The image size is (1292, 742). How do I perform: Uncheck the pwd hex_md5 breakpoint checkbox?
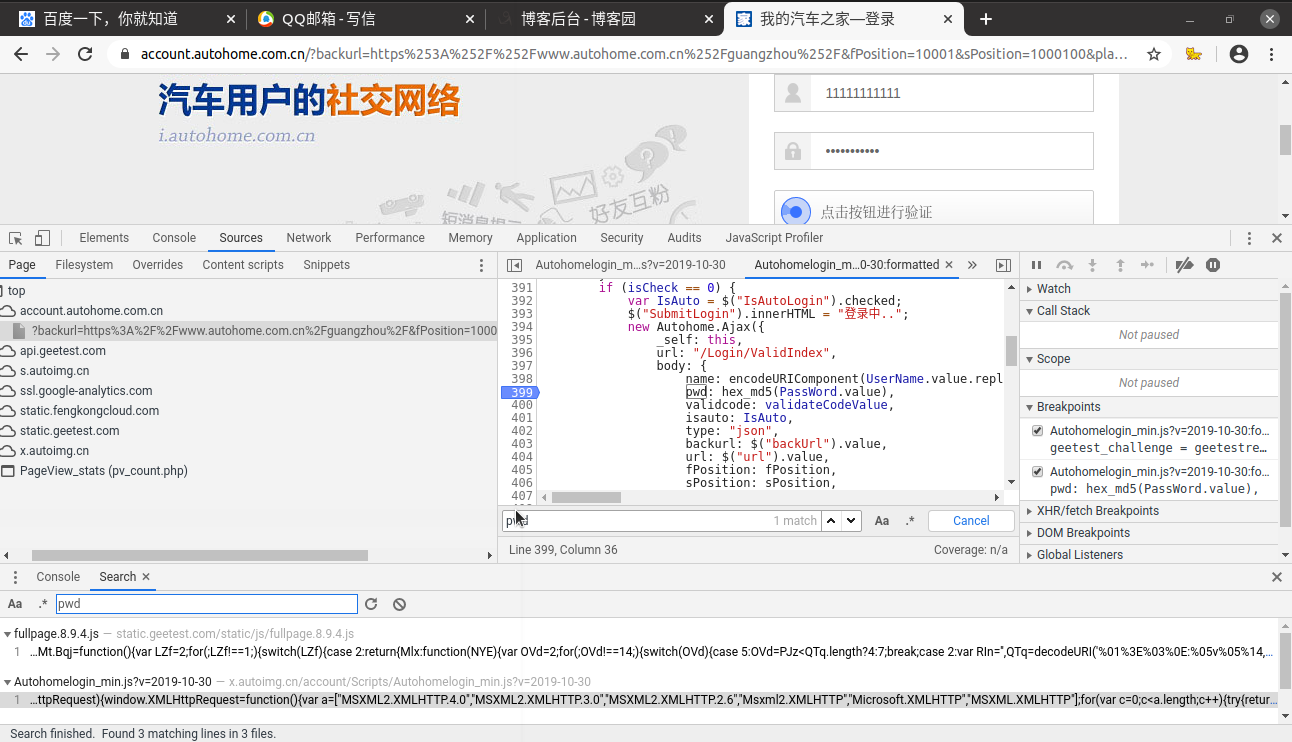tap(1037, 471)
